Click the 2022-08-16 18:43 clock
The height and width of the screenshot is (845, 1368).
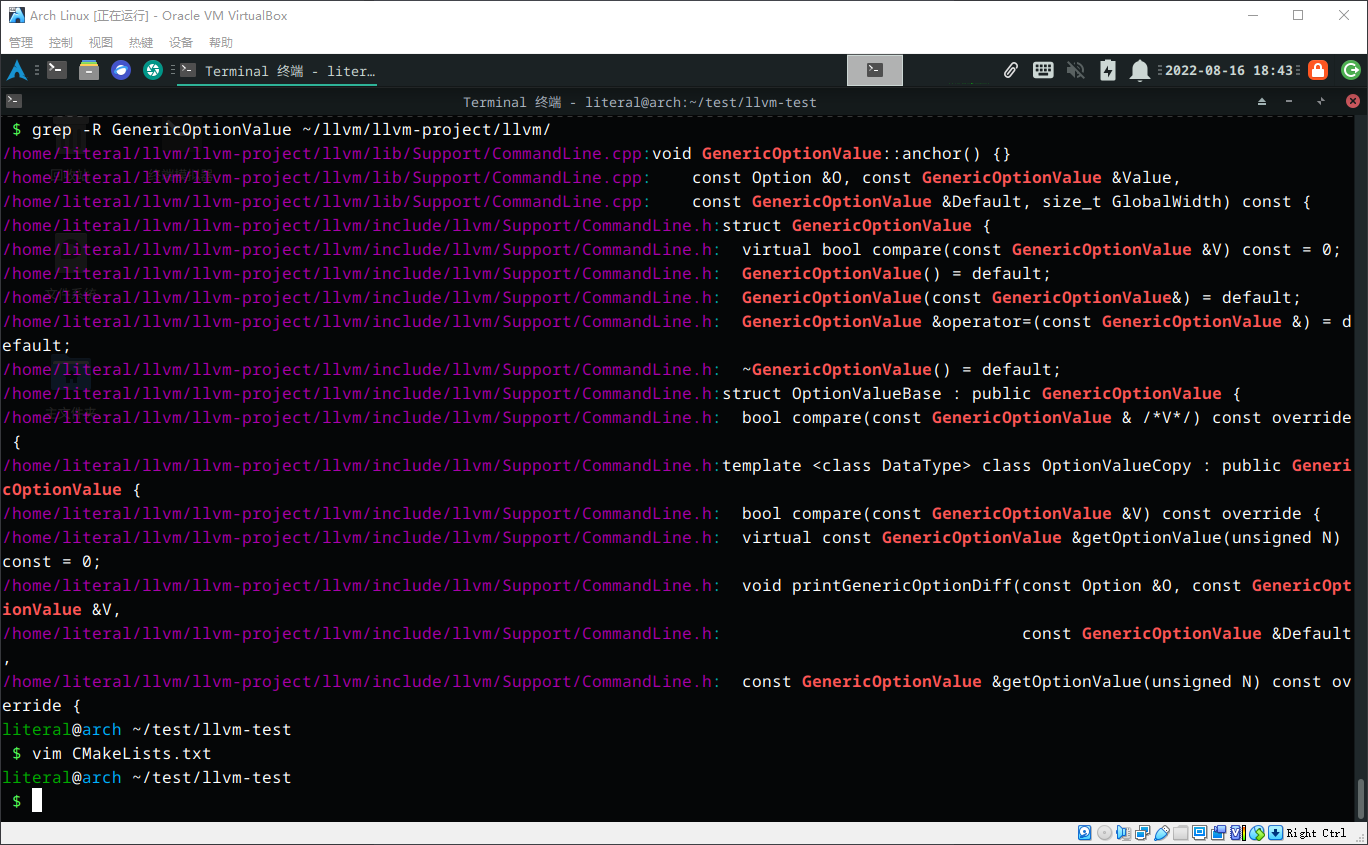pos(1229,71)
